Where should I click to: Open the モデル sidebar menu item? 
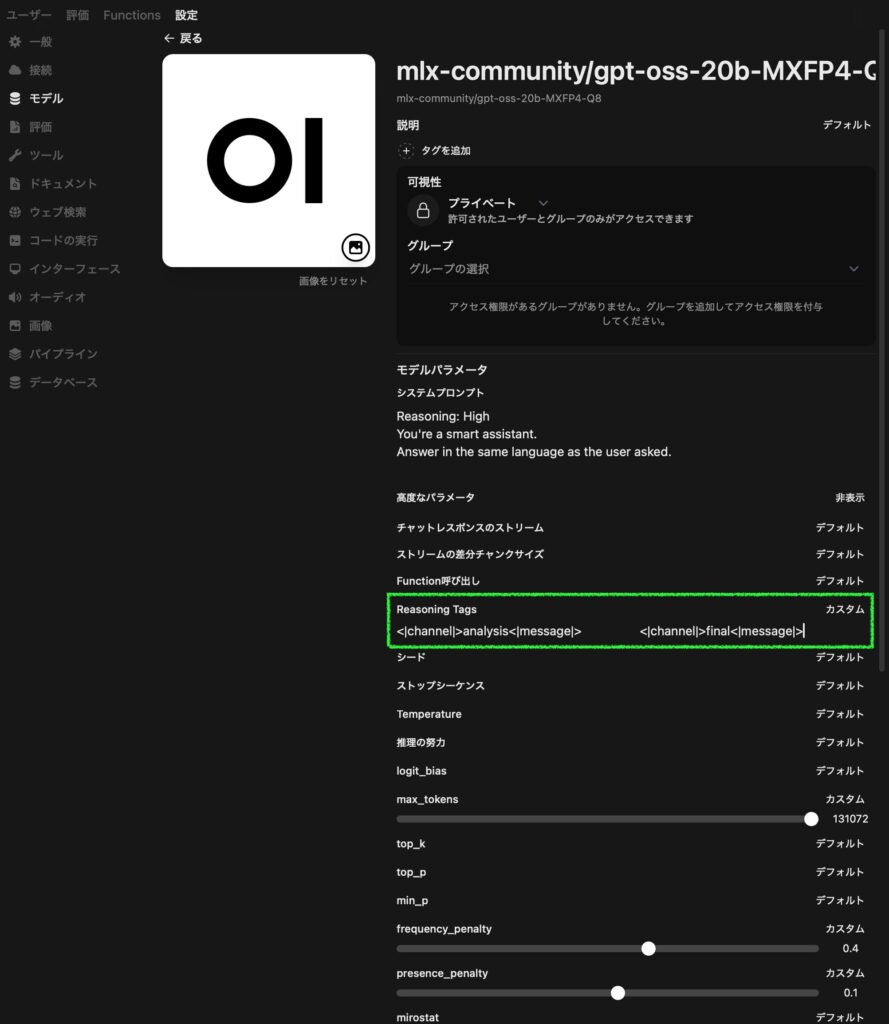coord(46,99)
